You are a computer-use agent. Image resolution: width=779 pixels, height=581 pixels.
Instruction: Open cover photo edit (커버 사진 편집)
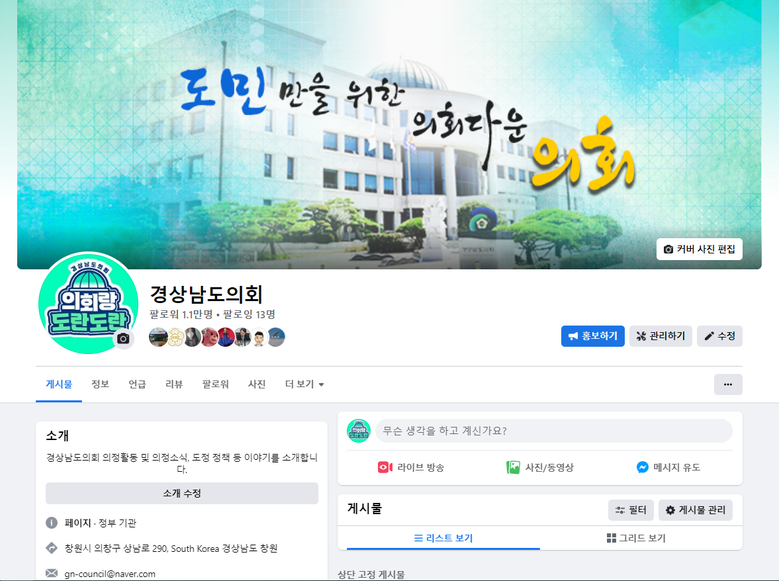(x=700, y=249)
